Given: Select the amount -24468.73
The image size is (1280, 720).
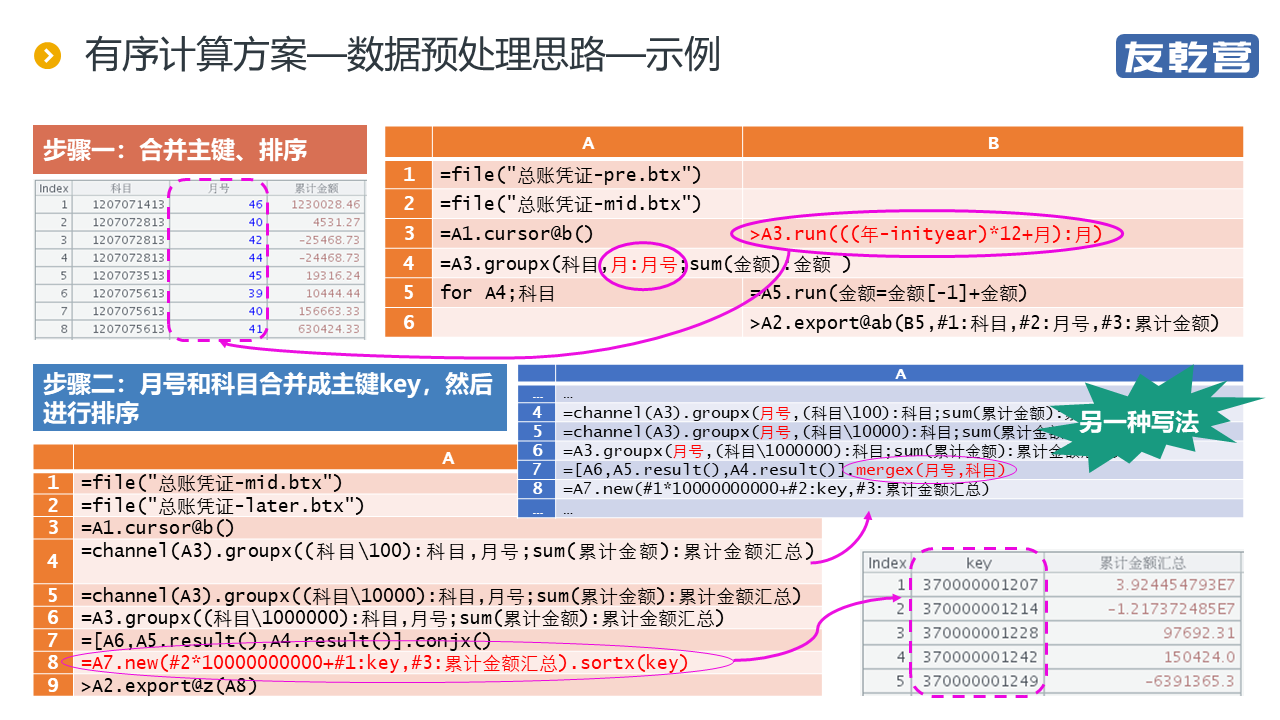Looking at the screenshot, I should pyautogui.click(x=329, y=258).
